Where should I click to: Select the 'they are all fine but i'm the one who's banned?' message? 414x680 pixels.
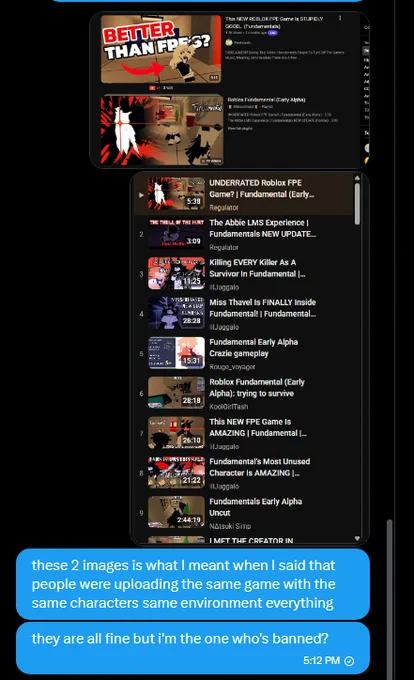click(x=193, y=648)
